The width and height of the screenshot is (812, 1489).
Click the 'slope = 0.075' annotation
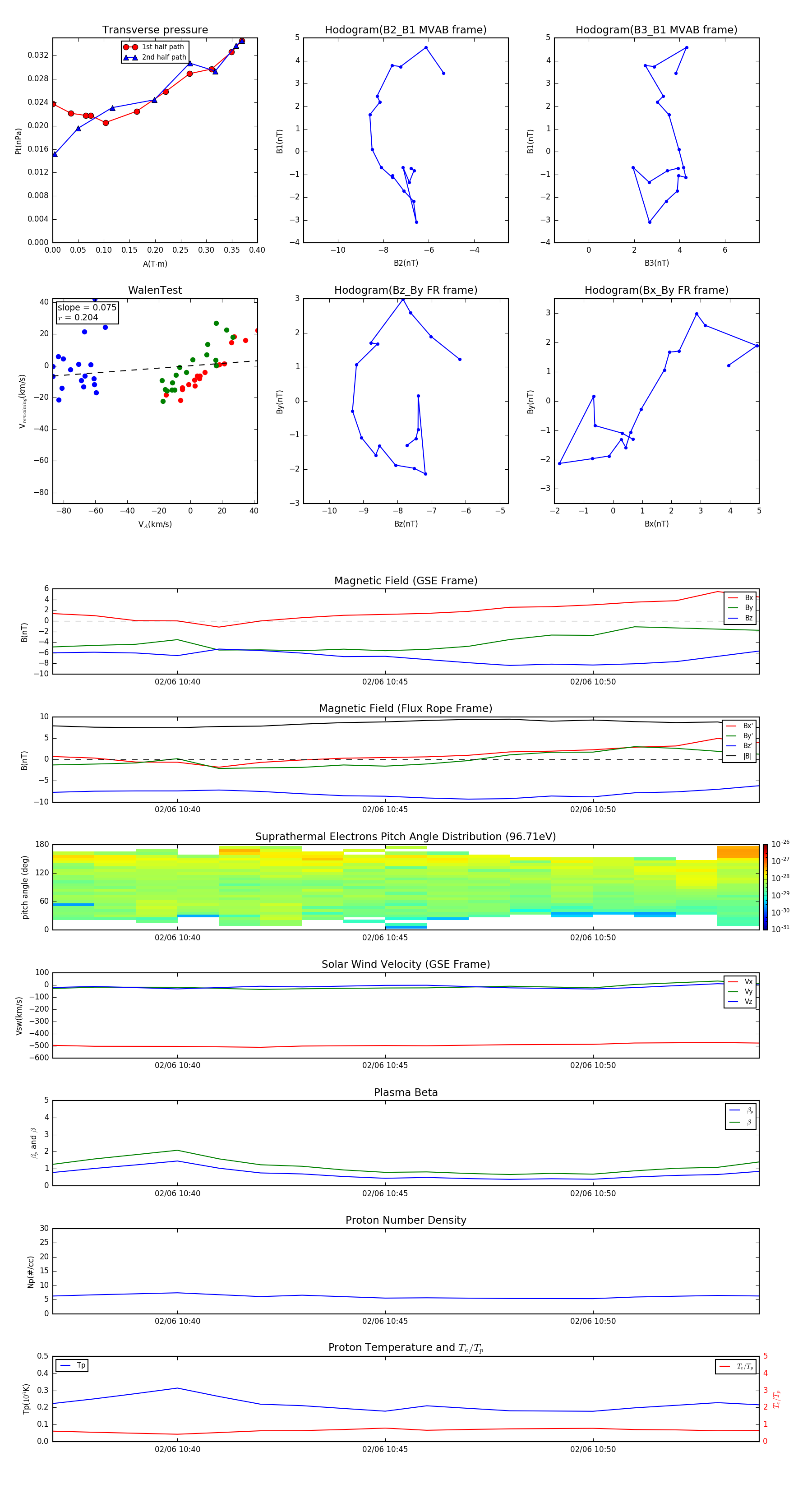pos(87,308)
